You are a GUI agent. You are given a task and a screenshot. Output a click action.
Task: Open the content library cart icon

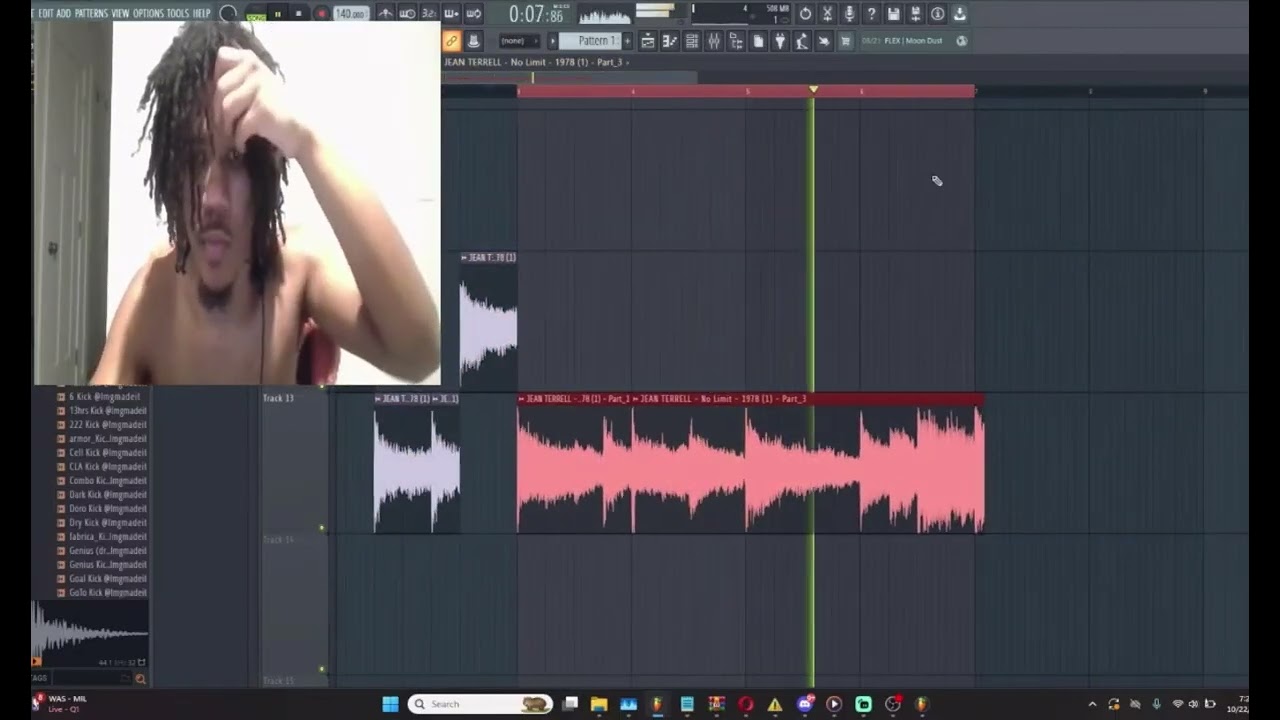point(845,41)
